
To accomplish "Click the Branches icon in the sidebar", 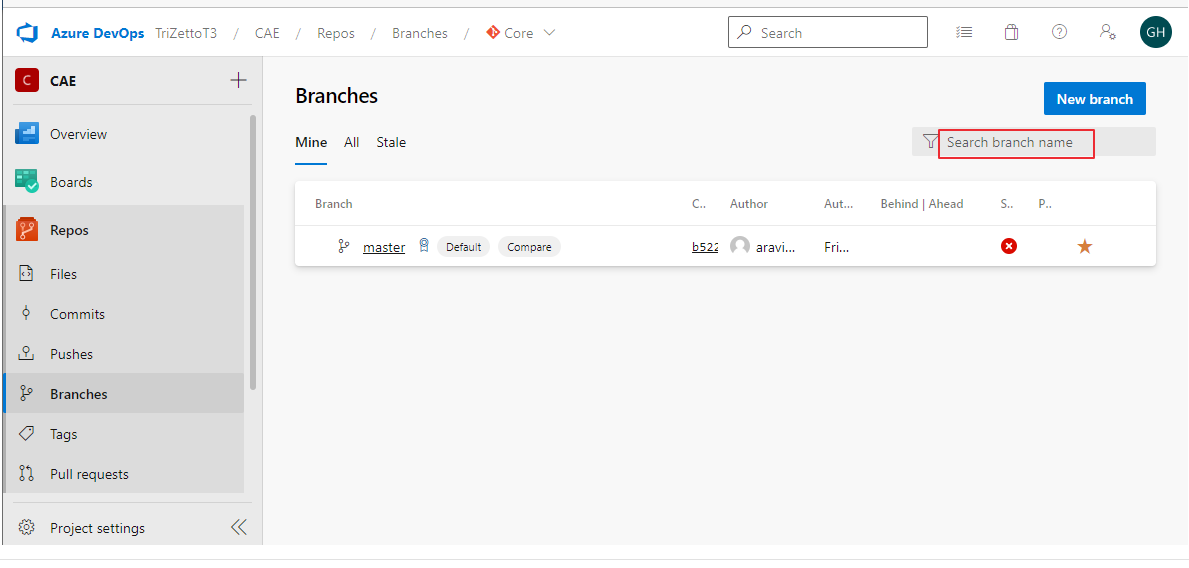I will 27,394.
